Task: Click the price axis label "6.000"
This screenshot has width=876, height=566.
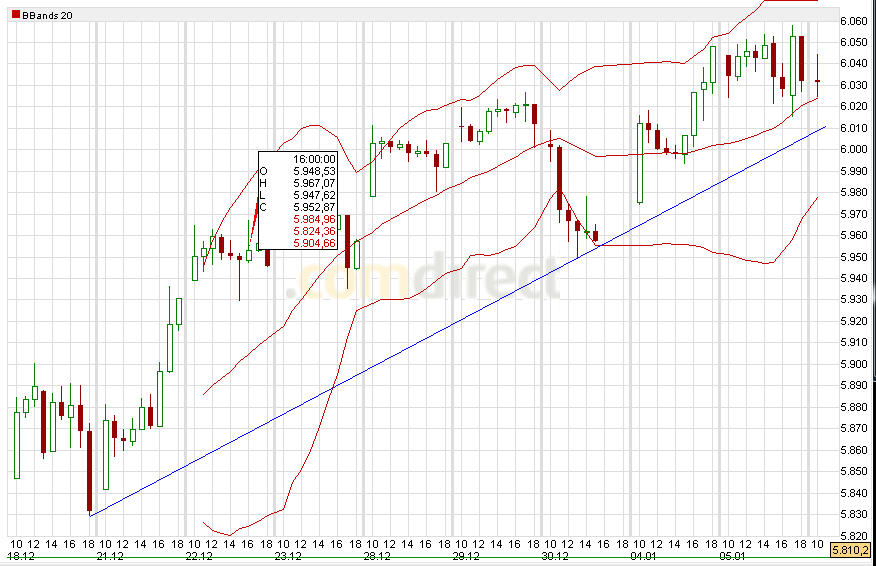Action: (854, 150)
